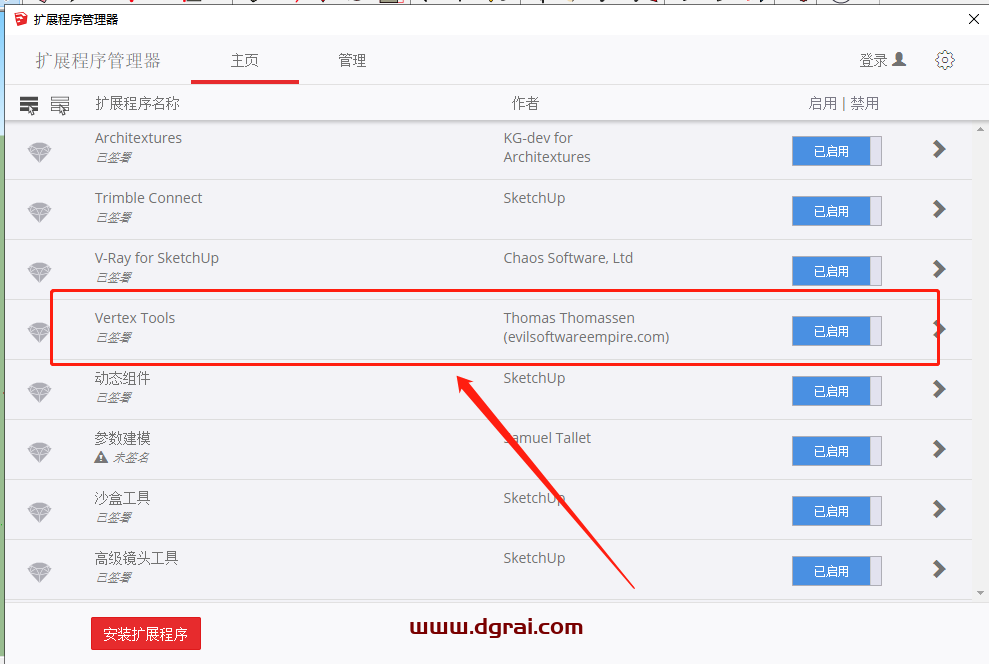
Task: Click the 沙盒工具 extension name
Action: 122,498
